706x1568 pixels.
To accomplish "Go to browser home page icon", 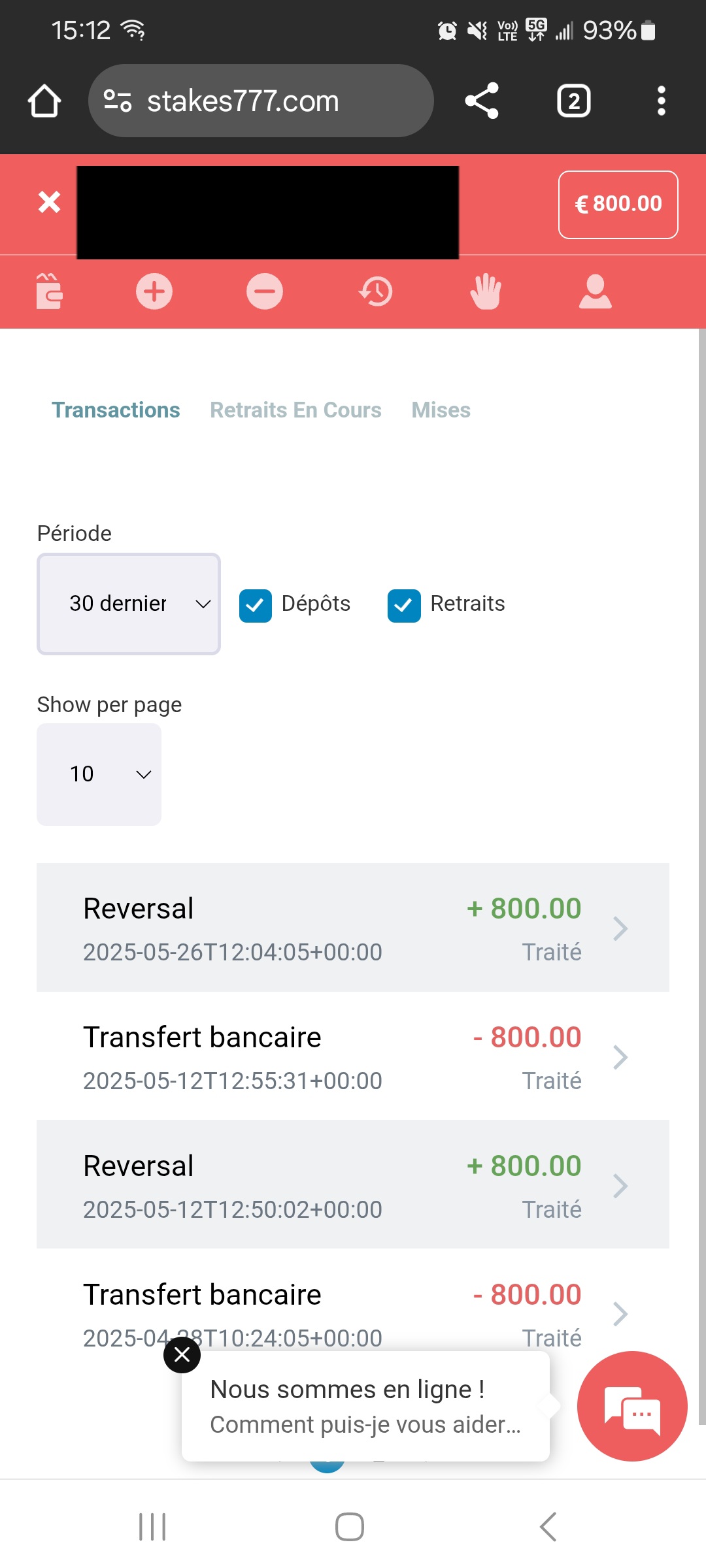I will pyautogui.click(x=44, y=101).
